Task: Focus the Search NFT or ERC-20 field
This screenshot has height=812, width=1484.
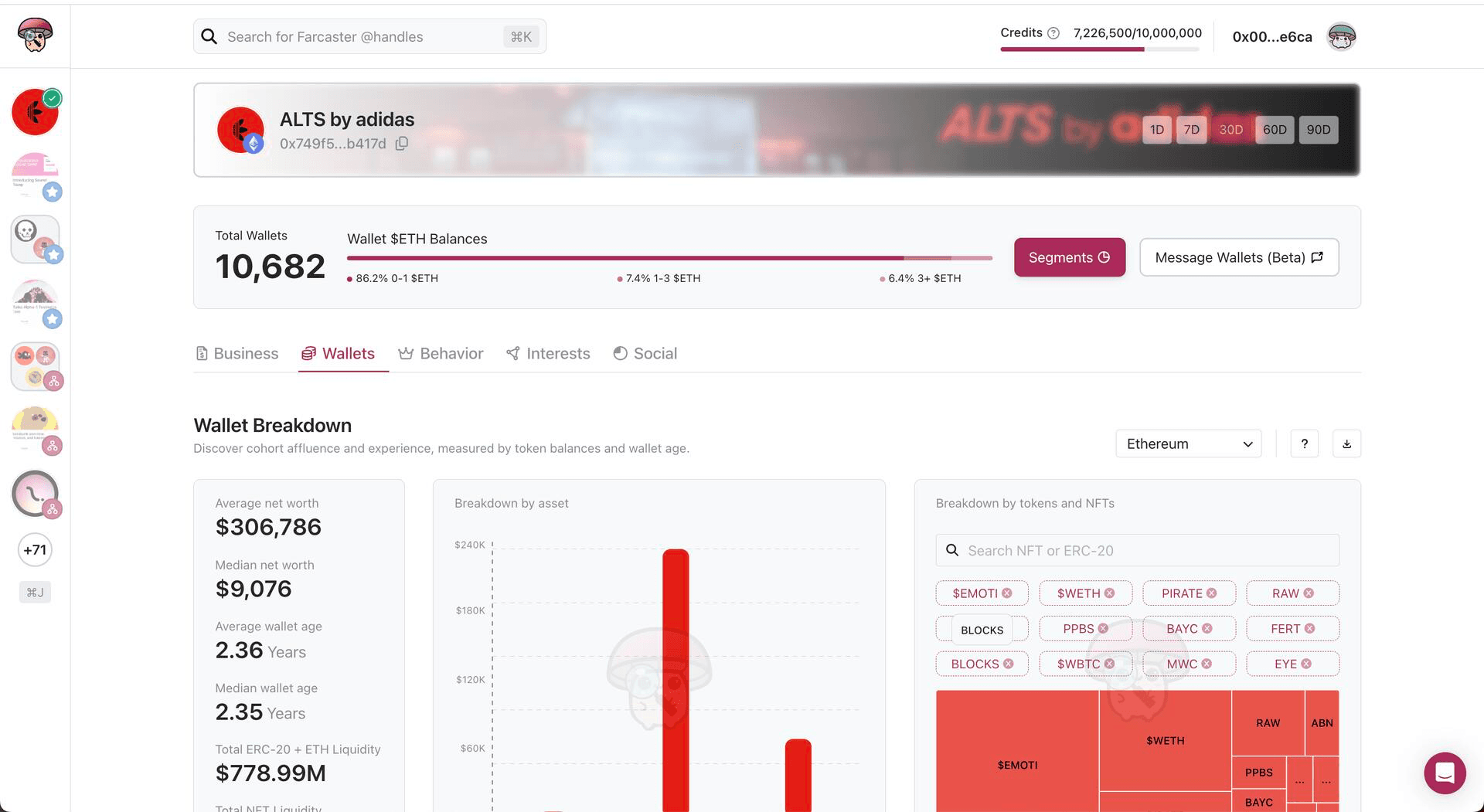Action: pos(1137,550)
